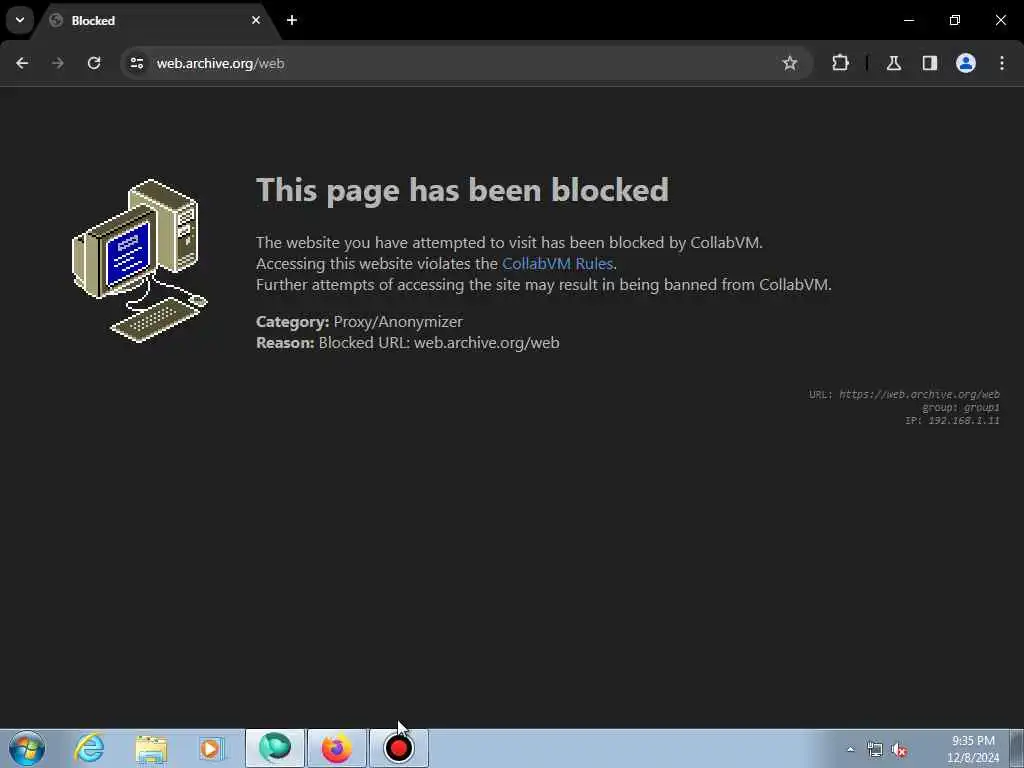The width and height of the screenshot is (1024, 768).
Task: Close the browser window
Action: (x=1000, y=20)
